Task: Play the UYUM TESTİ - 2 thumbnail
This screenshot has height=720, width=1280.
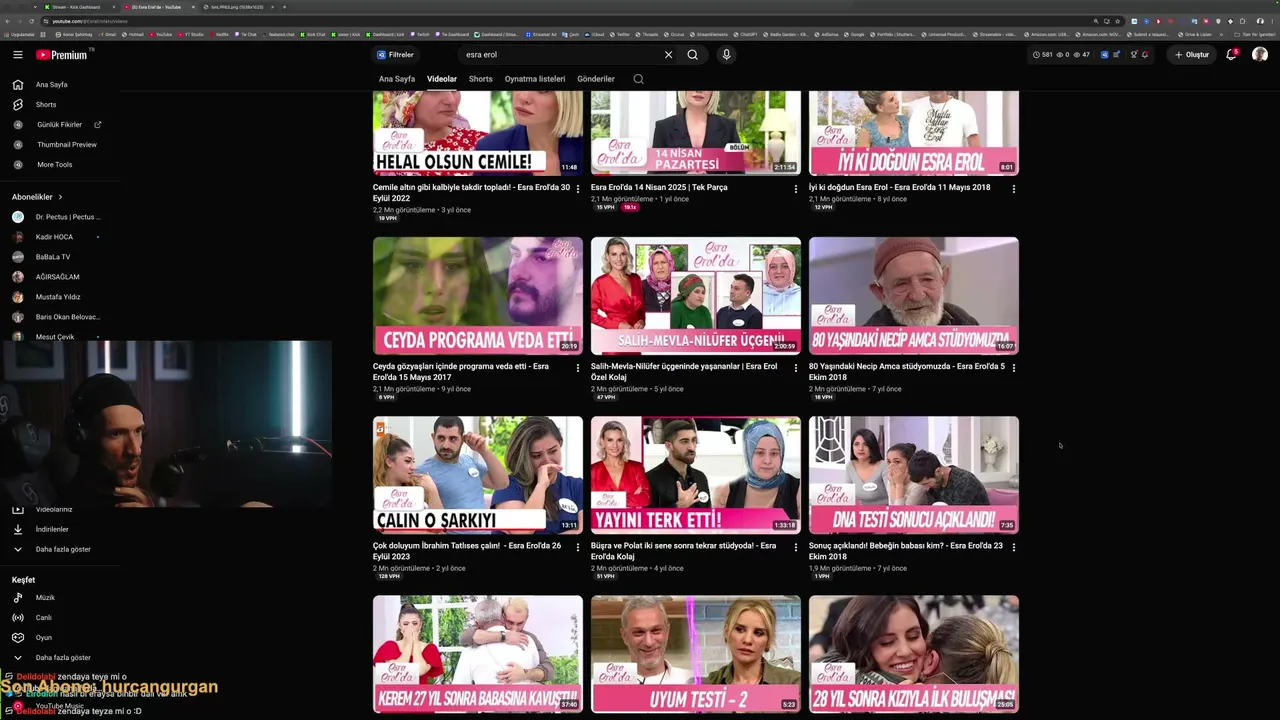Action: point(696,654)
